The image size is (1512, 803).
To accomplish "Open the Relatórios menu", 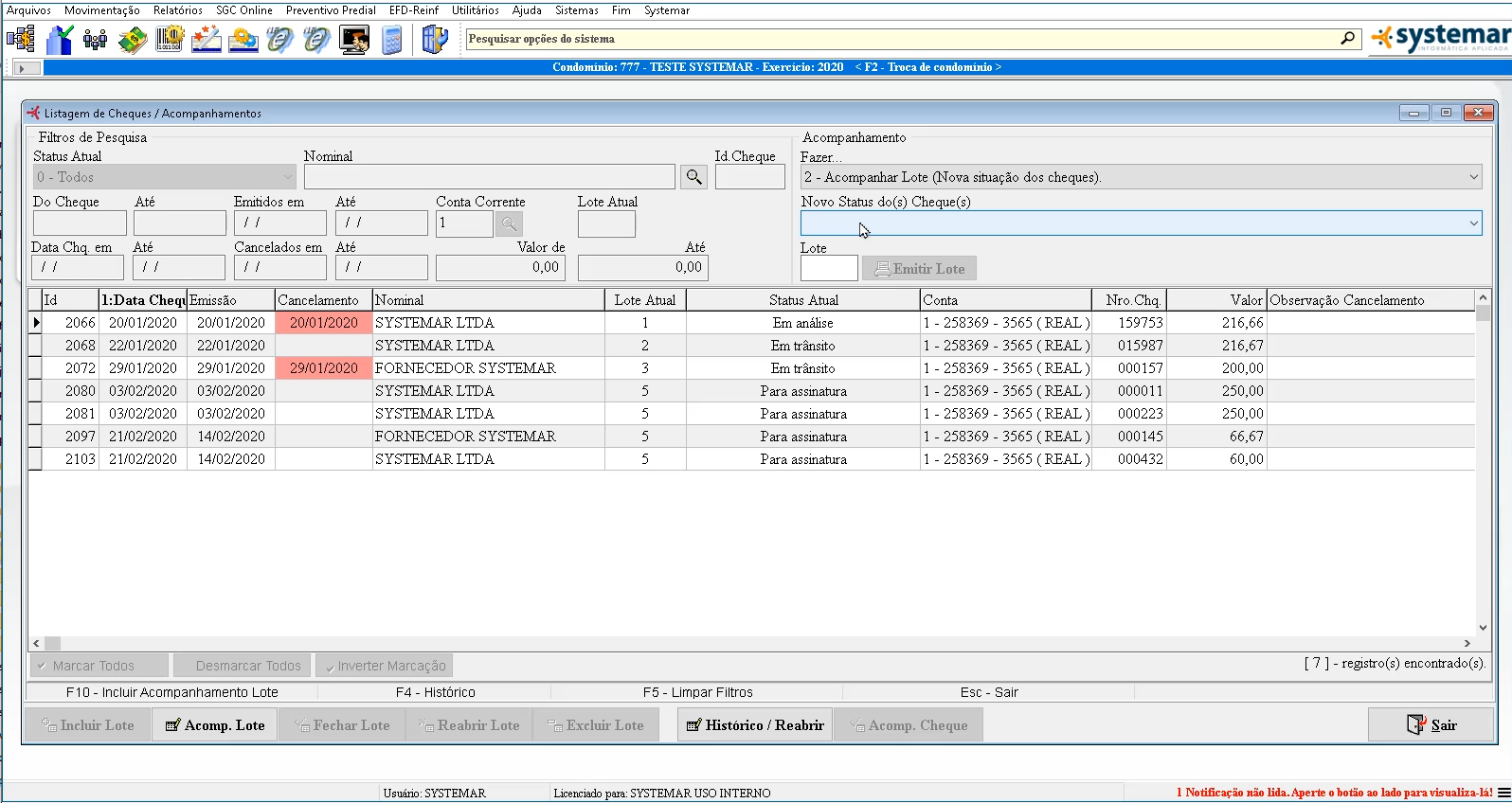I will click(x=178, y=10).
